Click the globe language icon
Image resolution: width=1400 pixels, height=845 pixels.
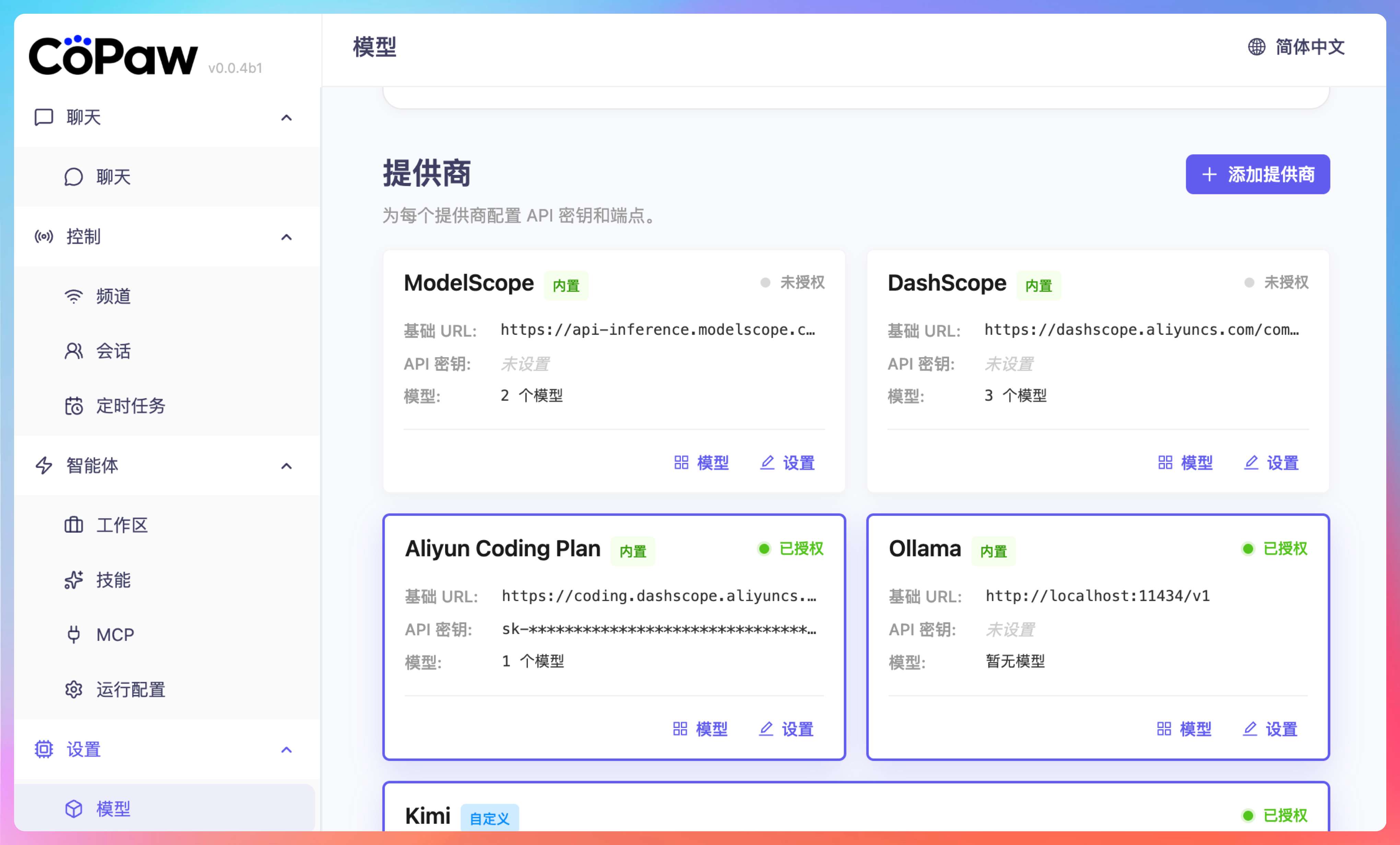click(1256, 47)
